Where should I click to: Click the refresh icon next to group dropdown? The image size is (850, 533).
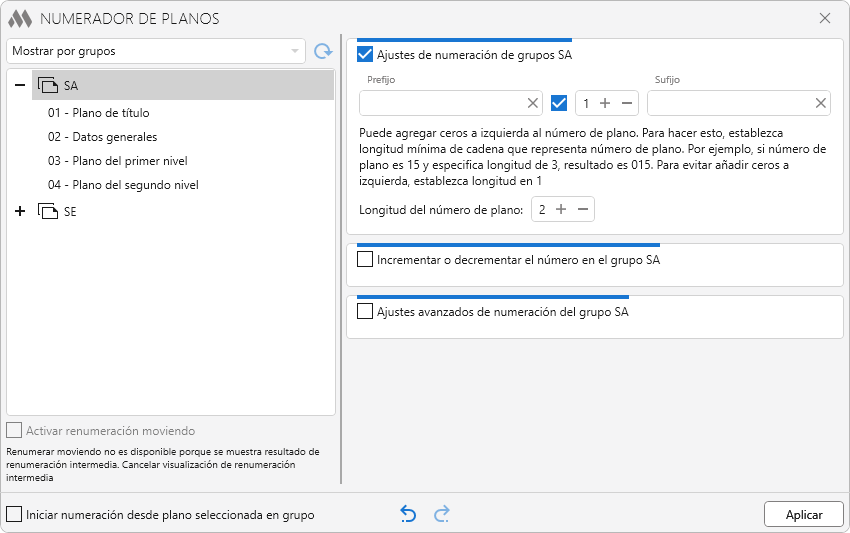[322, 51]
